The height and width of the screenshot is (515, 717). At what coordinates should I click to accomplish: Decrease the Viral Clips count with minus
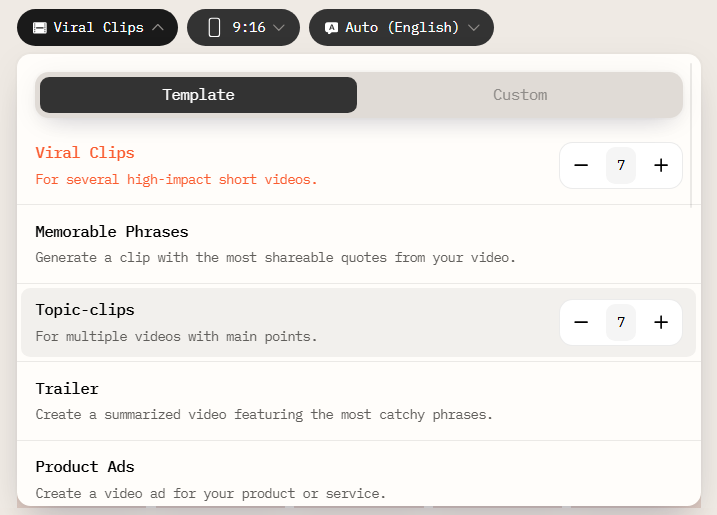(x=581, y=166)
